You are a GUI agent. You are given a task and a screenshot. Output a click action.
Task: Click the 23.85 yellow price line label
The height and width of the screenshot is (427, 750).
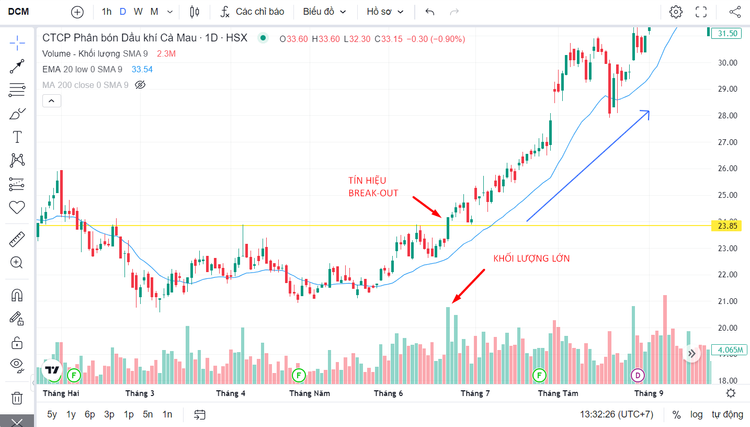[x=727, y=226]
